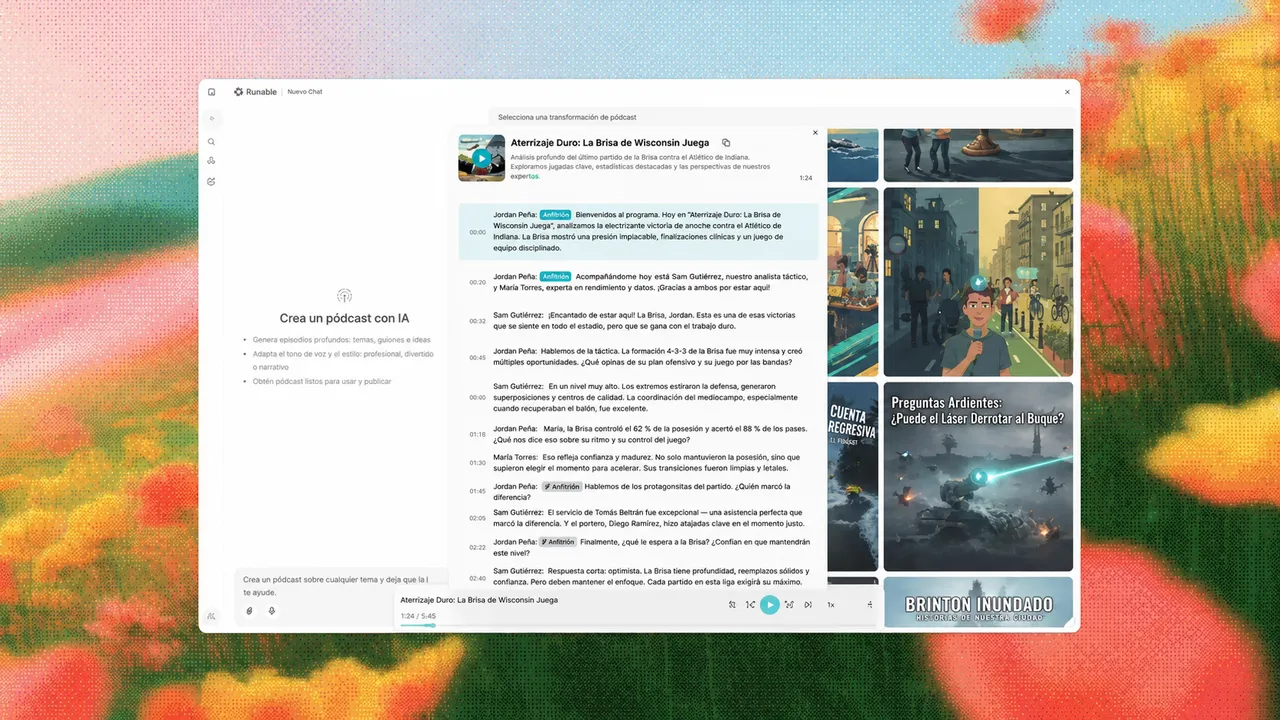
Task: Jump to the 01:45 transcript timestamp
Action: pyautogui.click(x=477, y=491)
